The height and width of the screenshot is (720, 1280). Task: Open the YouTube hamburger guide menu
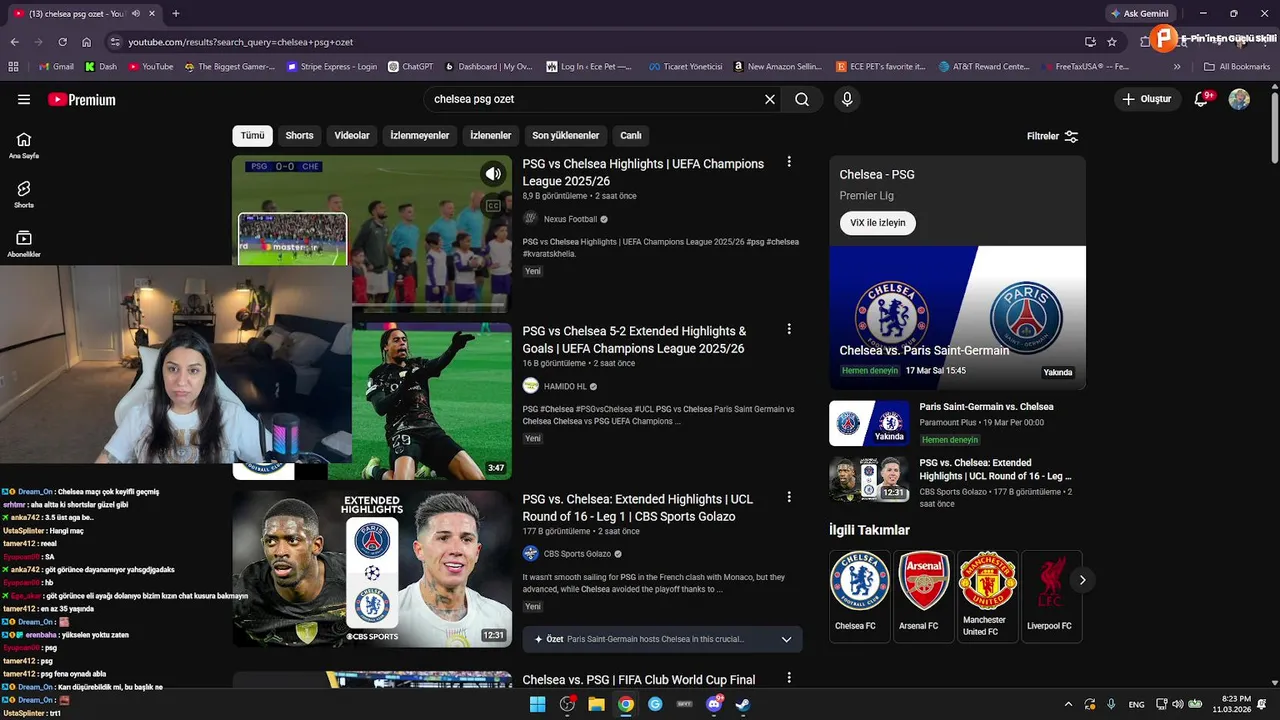[24, 99]
